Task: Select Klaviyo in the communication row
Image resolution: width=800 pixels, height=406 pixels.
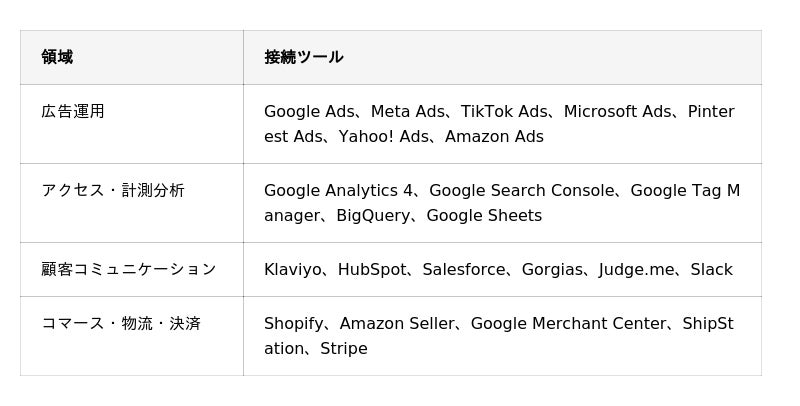Action: [292, 269]
